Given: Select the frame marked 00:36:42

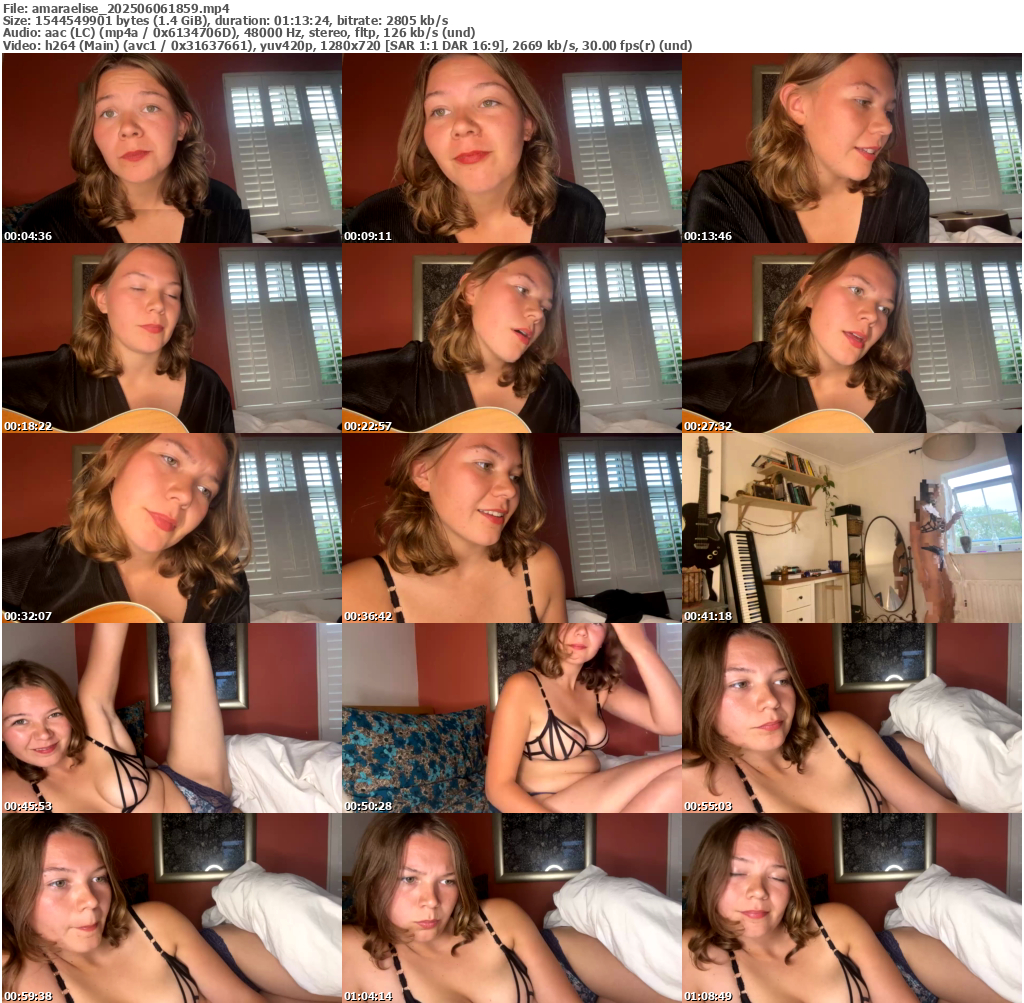Looking at the screenshot, I should (512, 528).
